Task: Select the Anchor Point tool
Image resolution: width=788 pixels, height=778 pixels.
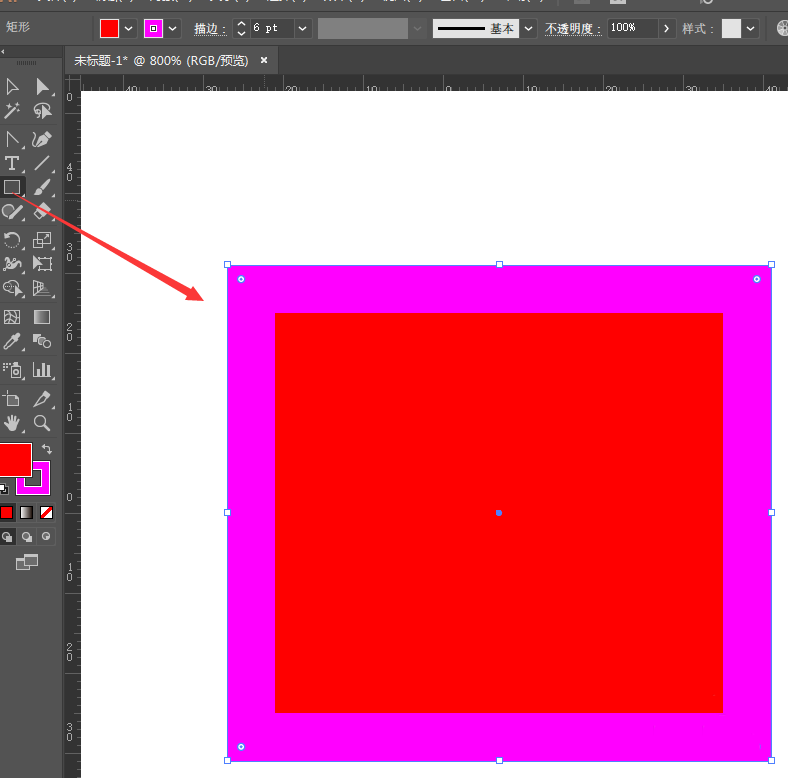Action: (x=12, y=140)
